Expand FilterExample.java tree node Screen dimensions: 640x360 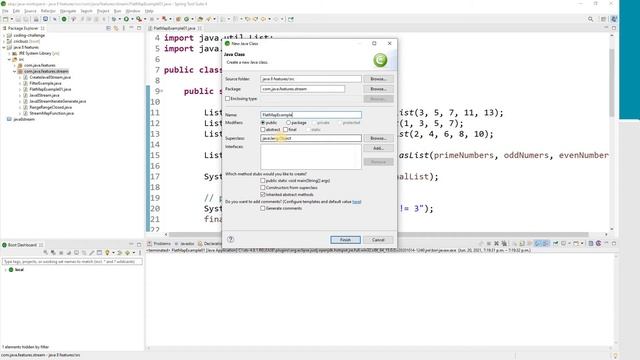[20, 83]
